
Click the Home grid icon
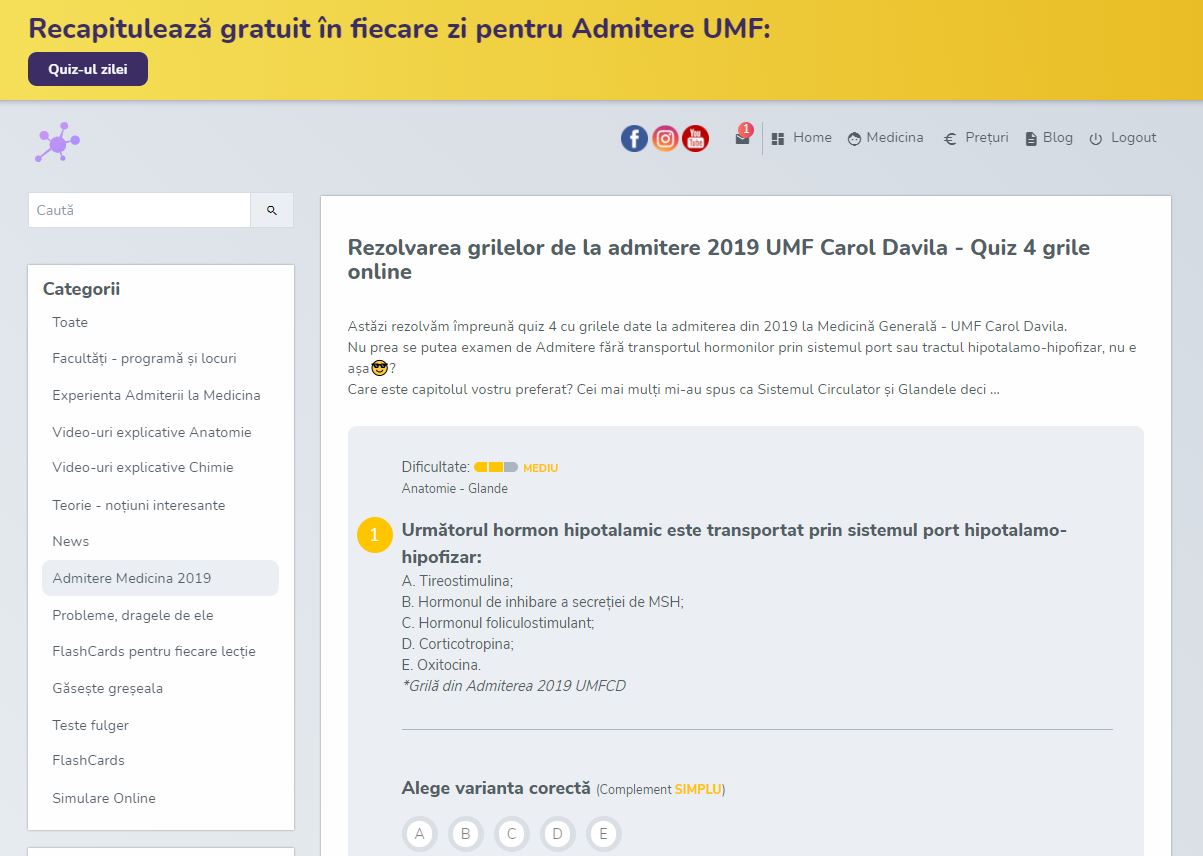[x=778, y=139]
